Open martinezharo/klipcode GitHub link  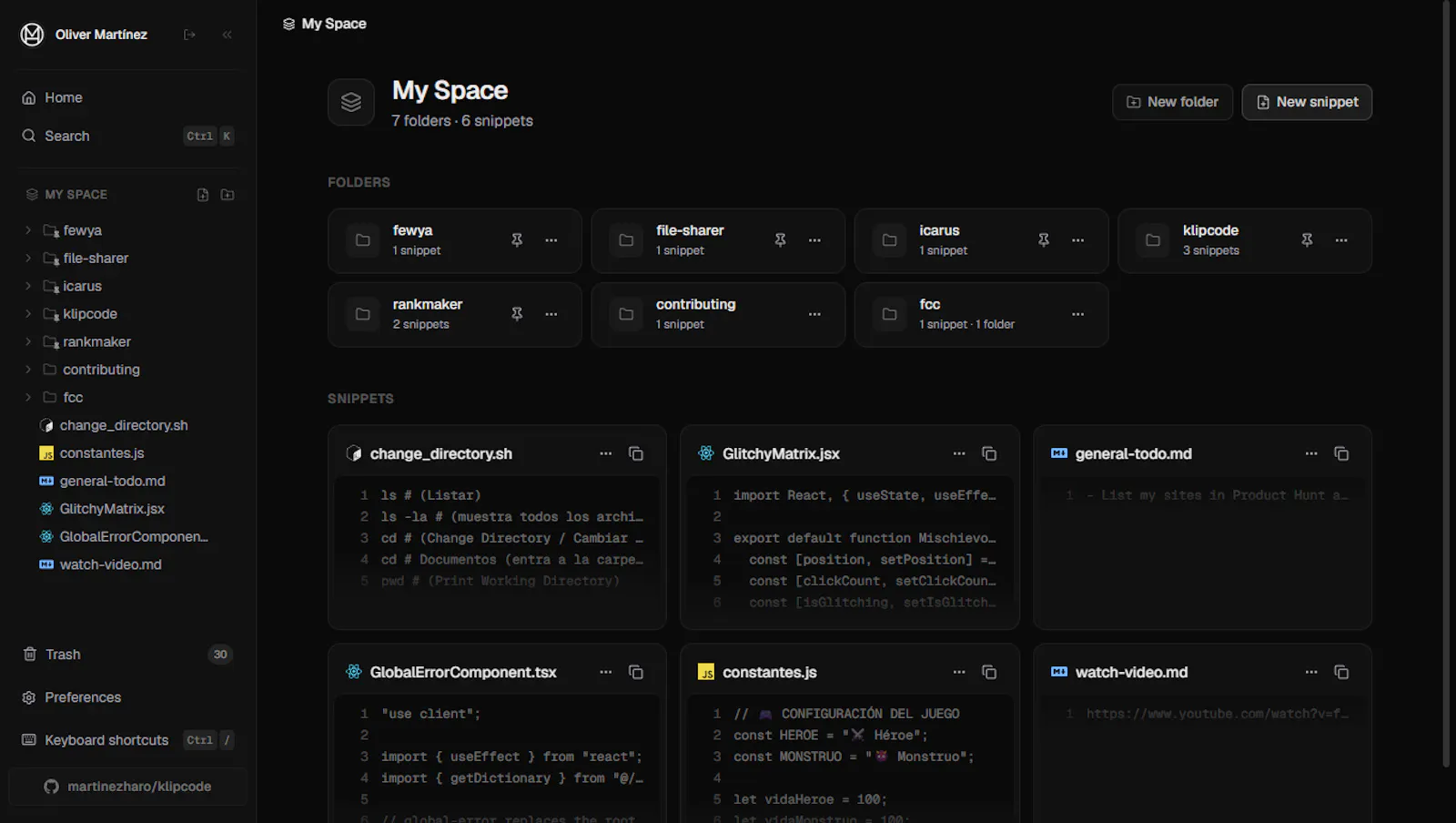[x=127, y=787]
